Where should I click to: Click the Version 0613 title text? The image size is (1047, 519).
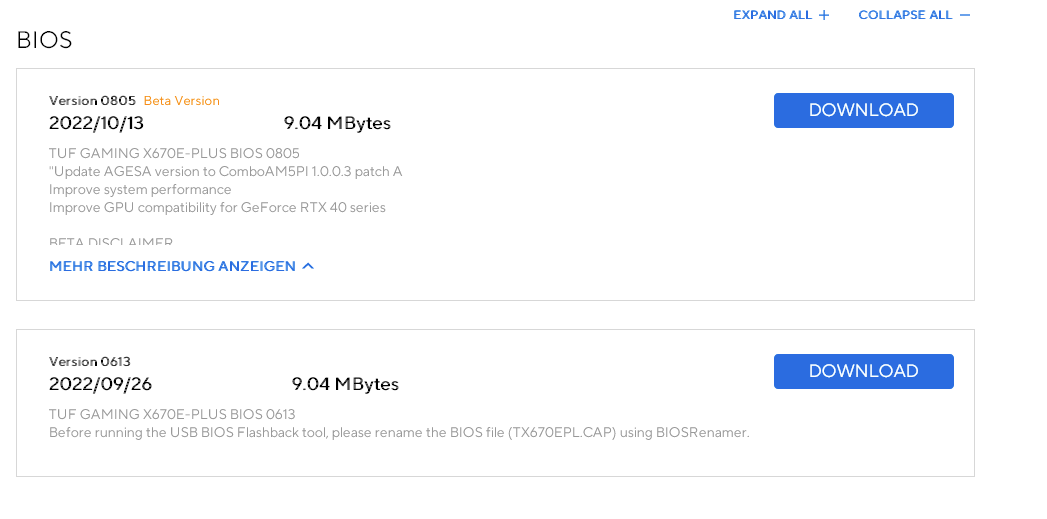(x=89, y=361)
